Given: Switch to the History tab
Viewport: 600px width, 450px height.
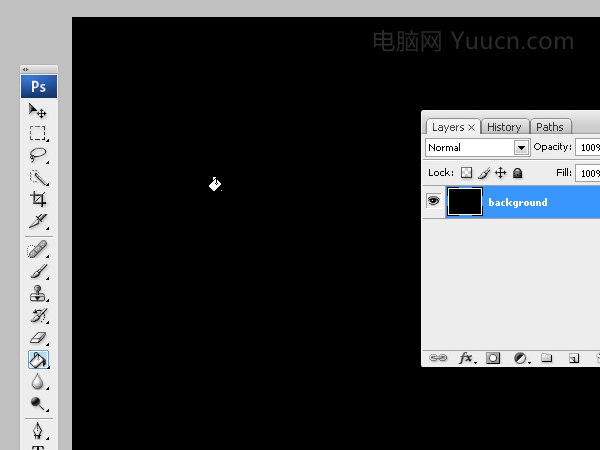Looking at the screenshot, I should [x=504, y=127].
